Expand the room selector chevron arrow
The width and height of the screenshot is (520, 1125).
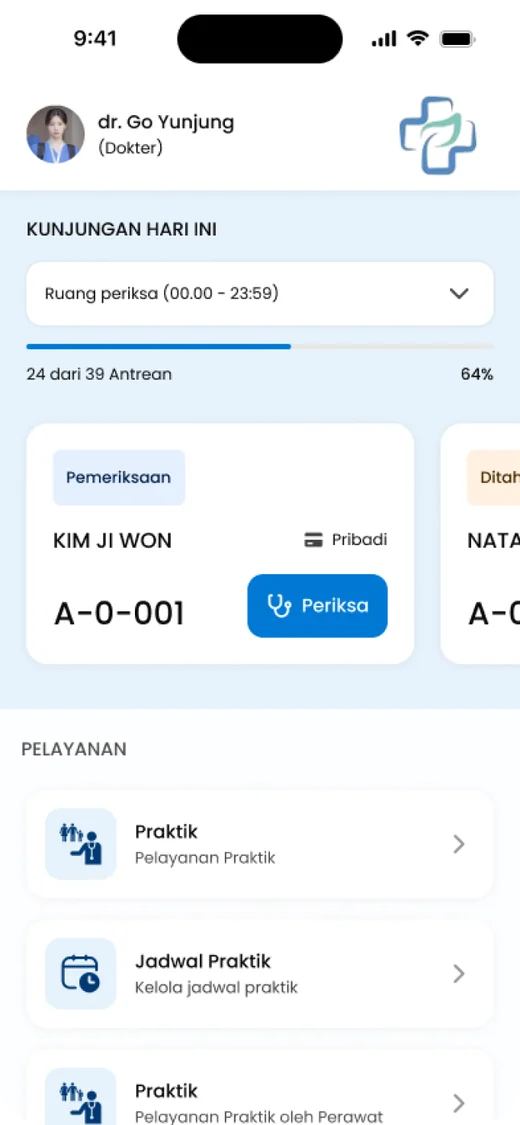(459, 293)
